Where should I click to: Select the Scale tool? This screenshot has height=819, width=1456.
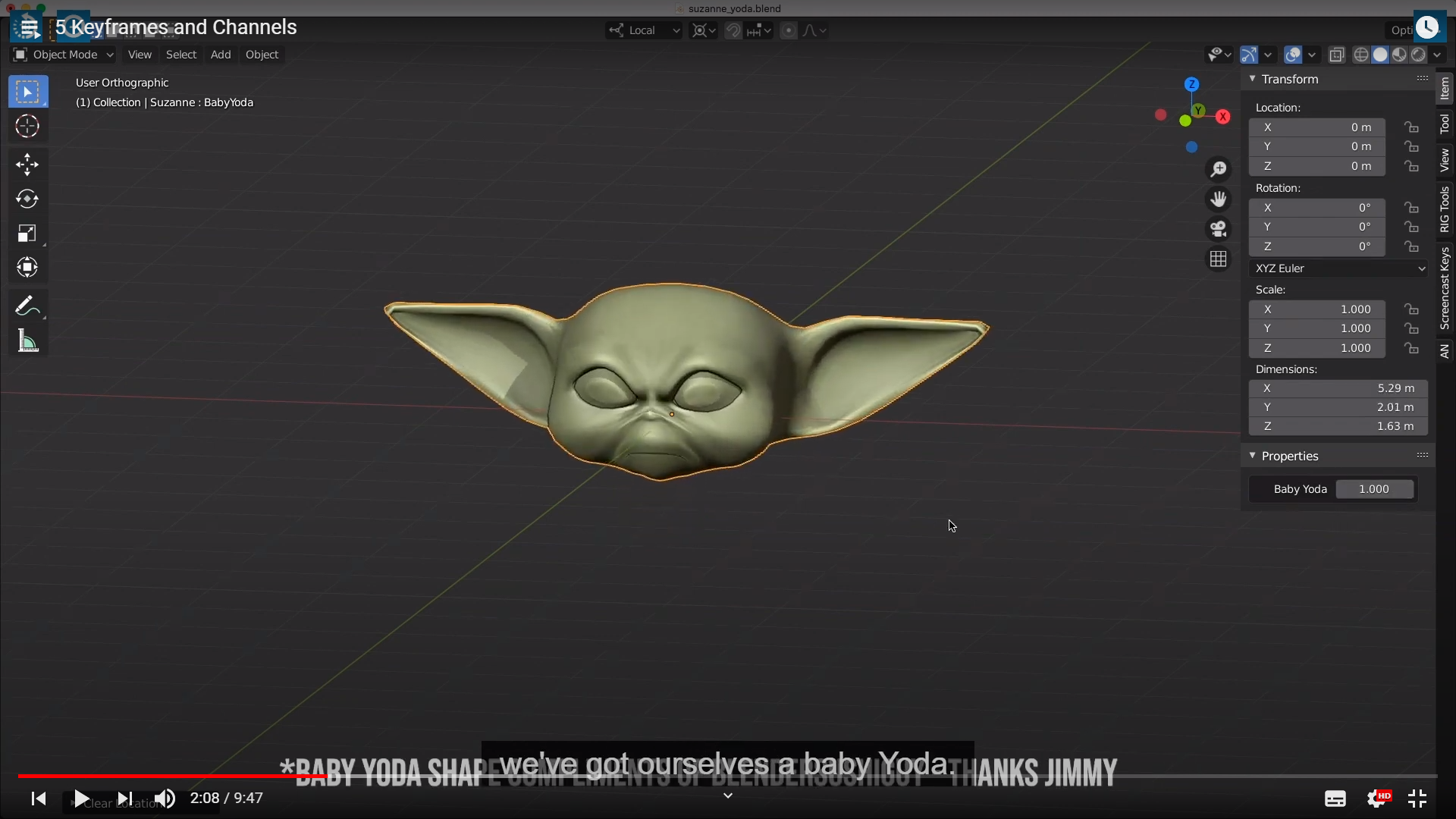pyautogui.click(x=27, y=234)
